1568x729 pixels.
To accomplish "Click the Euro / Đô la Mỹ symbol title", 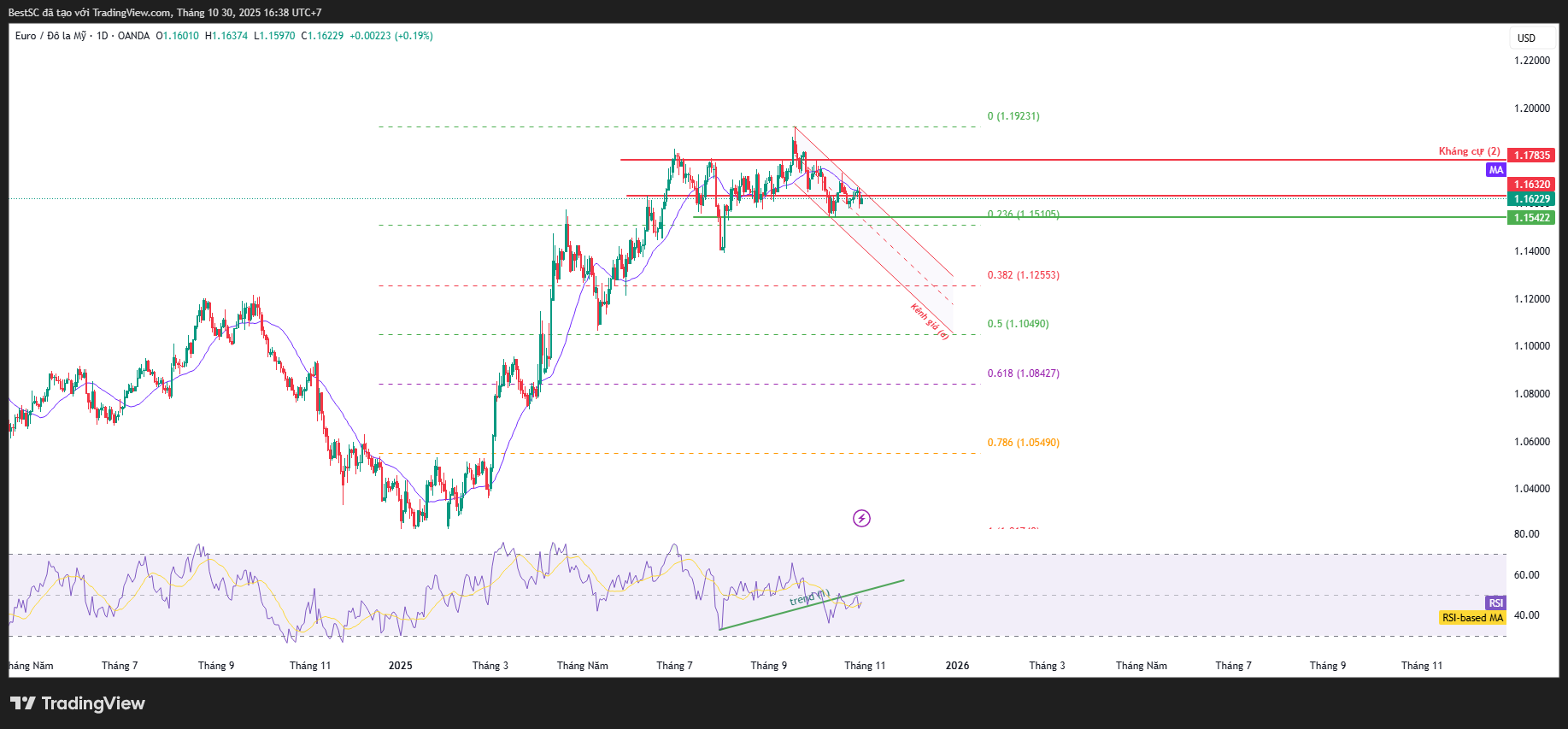I will pyautogui.click(x=50, y=36).
